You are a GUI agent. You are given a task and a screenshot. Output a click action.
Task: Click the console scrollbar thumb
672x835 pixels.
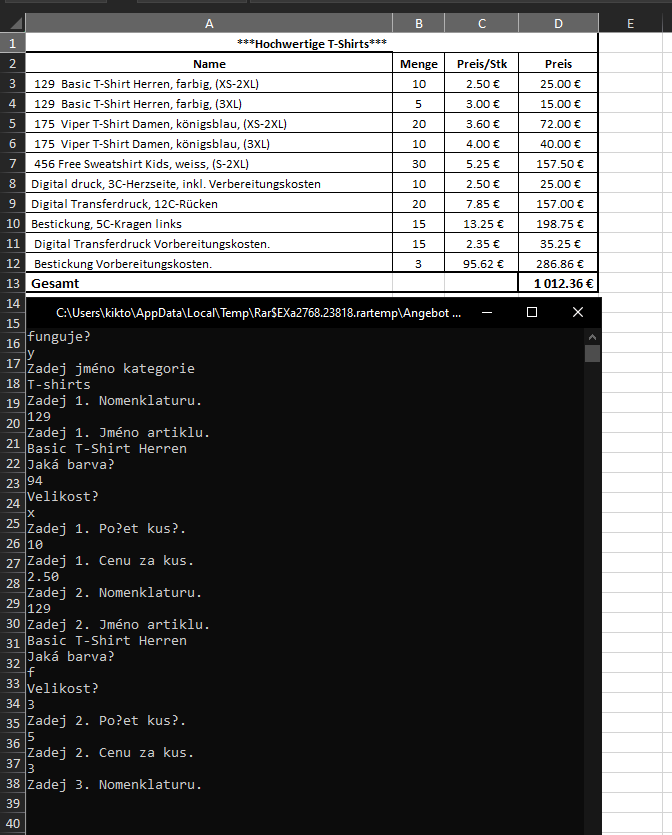point(592,354)
